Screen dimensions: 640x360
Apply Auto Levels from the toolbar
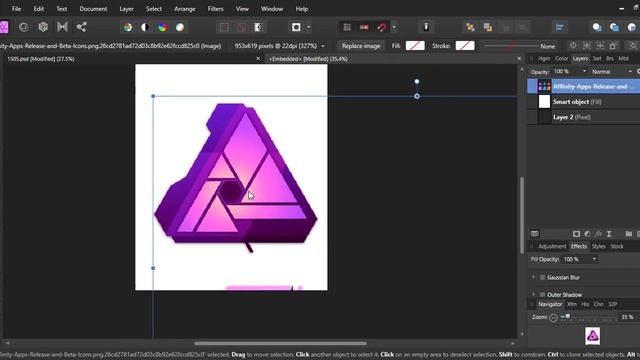(128, 27)
